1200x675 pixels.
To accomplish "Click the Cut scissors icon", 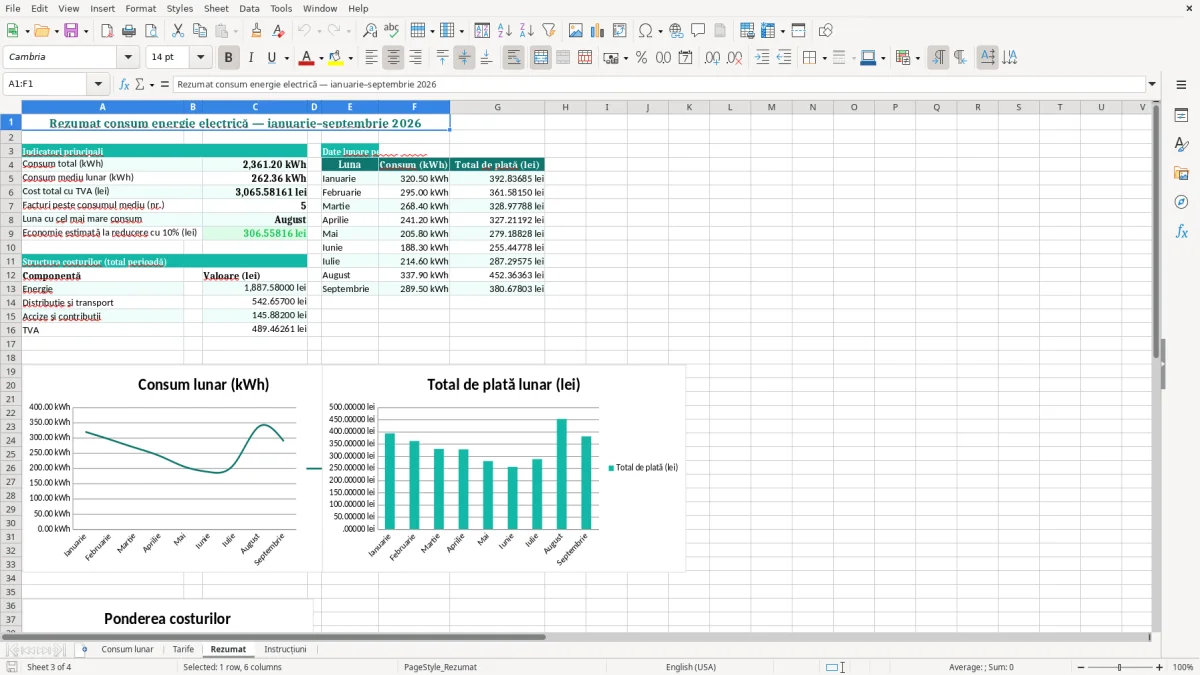I will [x=178, y=31].
